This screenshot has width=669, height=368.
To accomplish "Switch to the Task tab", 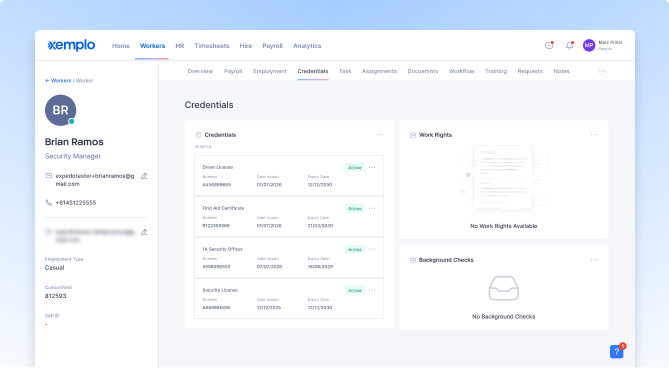I will tap(345, 71).
